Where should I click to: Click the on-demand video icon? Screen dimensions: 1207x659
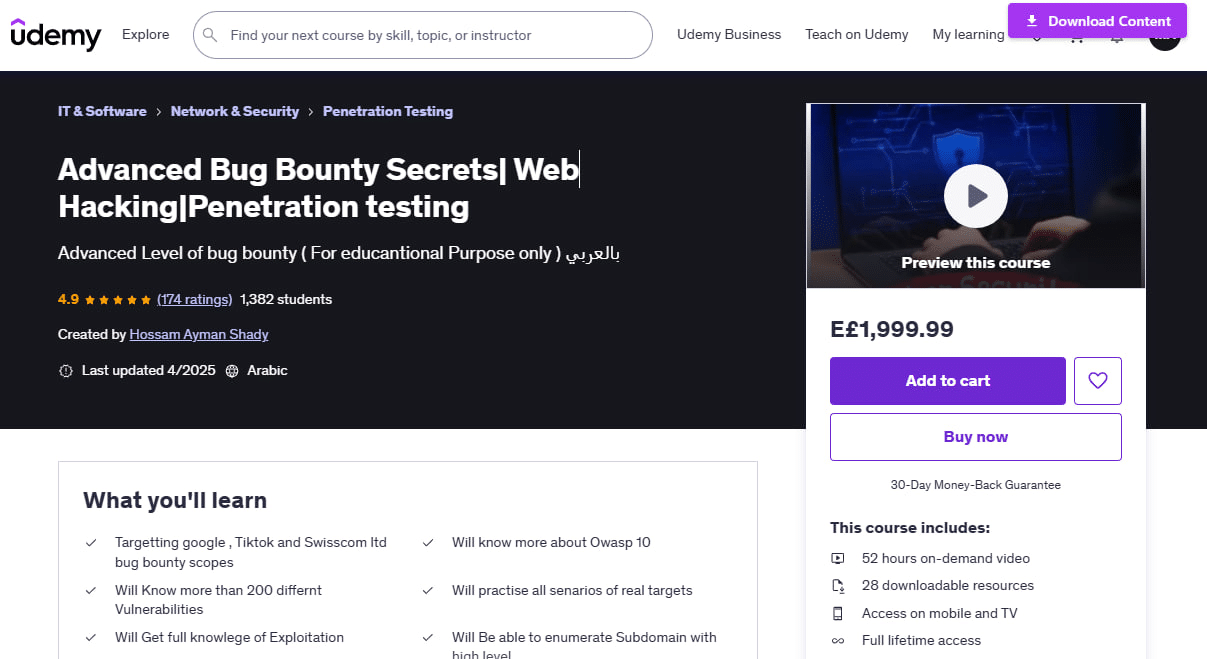pos(838,558)
